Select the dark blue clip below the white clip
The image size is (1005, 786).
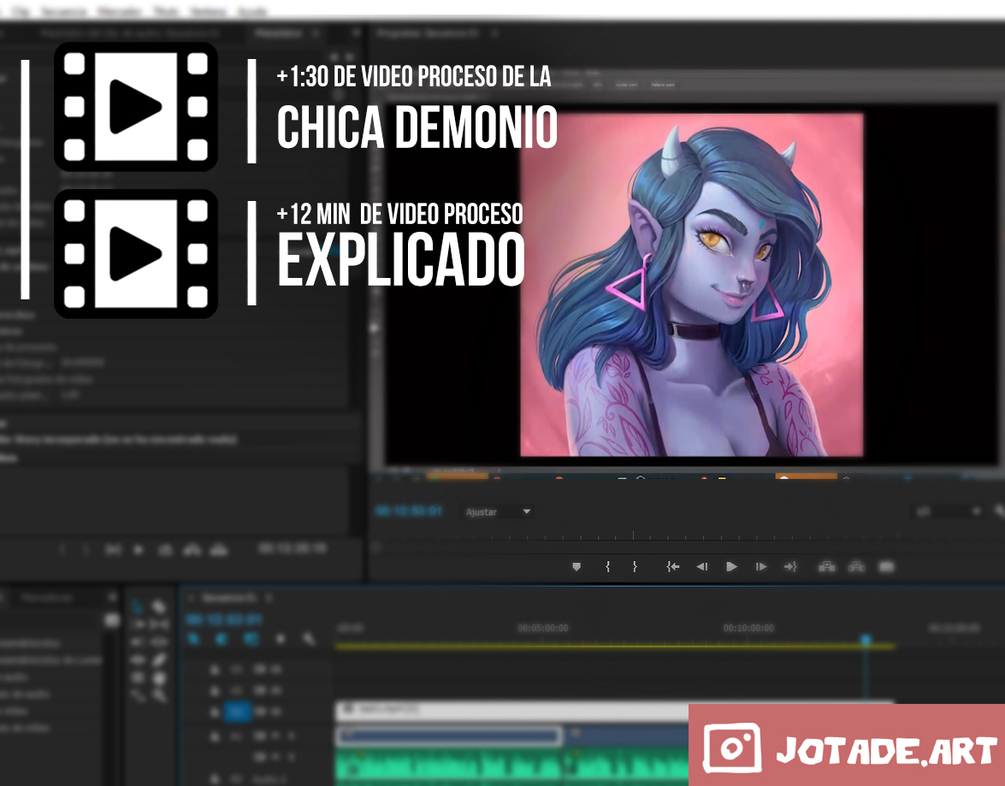coord(449,735)
